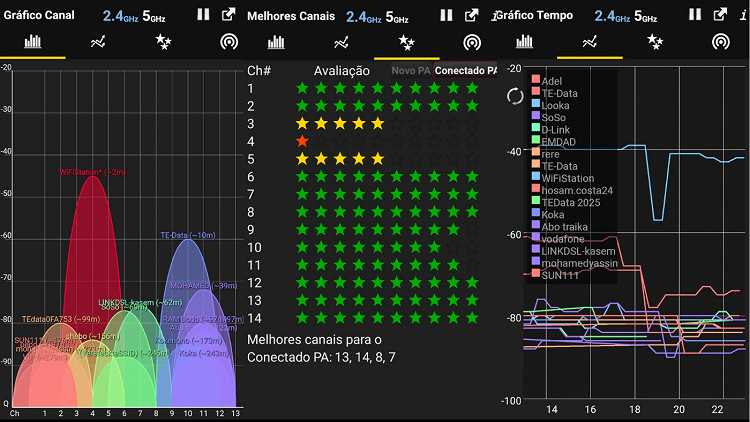750x422 pixels.
Task: Select hosam.costa24 entry in the legend
Action: (578, 190)
